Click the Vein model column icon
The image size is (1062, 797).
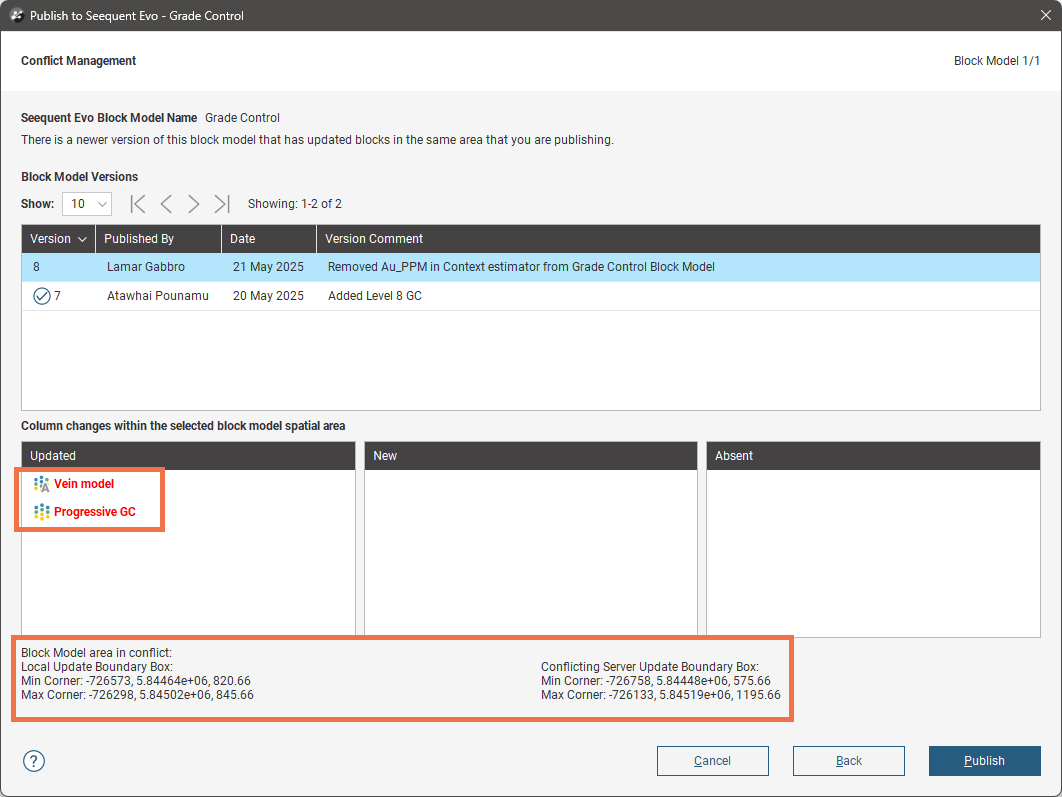pos(41,484)
